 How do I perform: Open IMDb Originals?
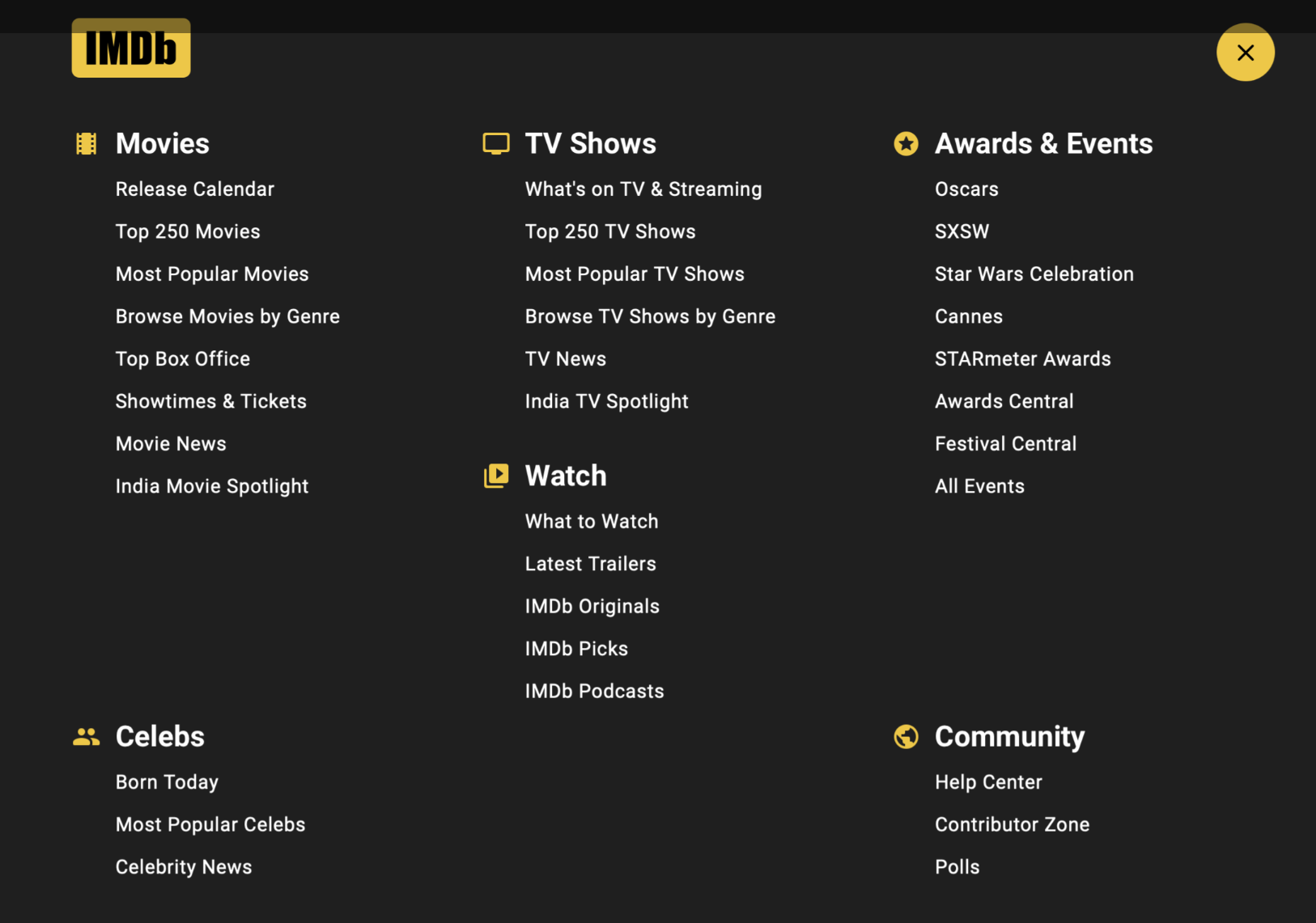592,607
